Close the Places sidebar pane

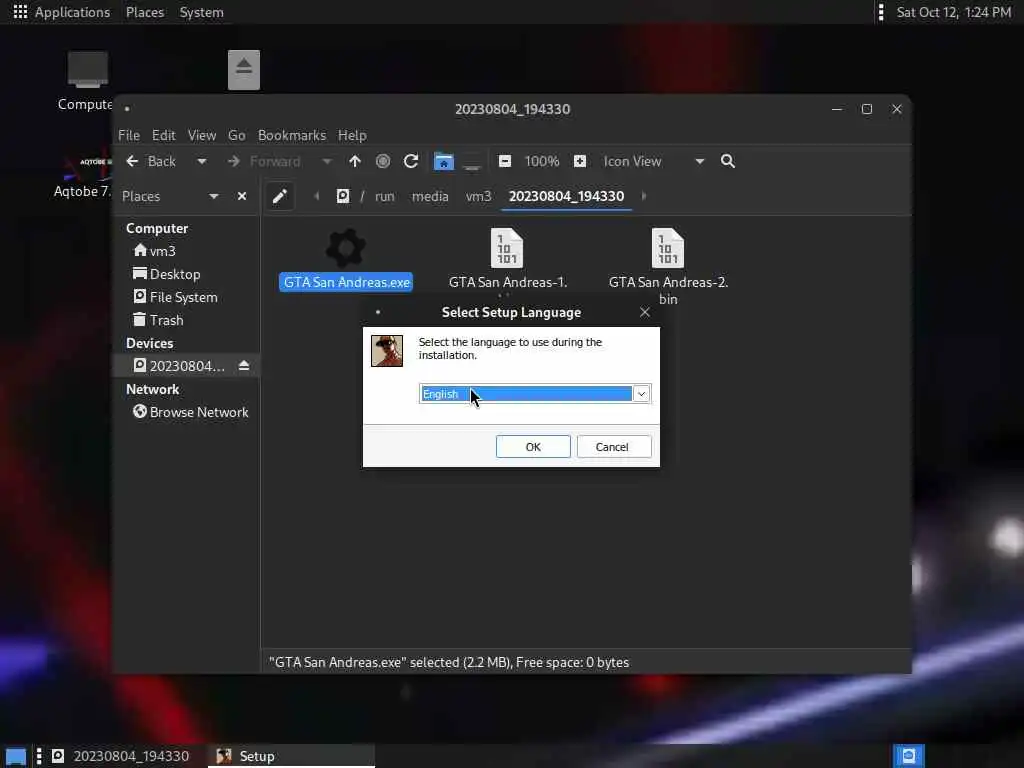click(242, 196)
